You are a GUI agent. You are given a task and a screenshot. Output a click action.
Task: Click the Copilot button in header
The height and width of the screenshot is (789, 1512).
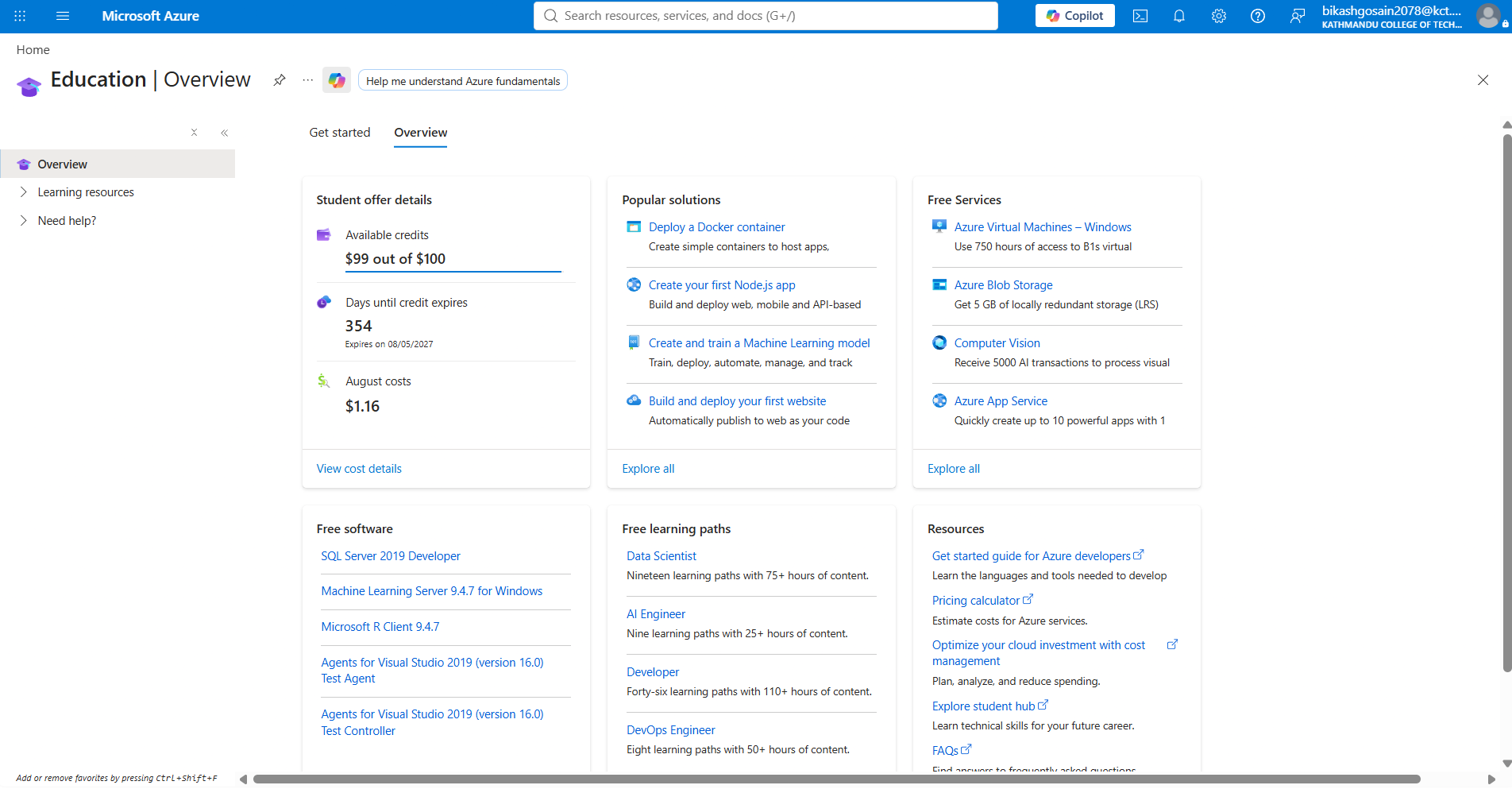coord(1075,16)
